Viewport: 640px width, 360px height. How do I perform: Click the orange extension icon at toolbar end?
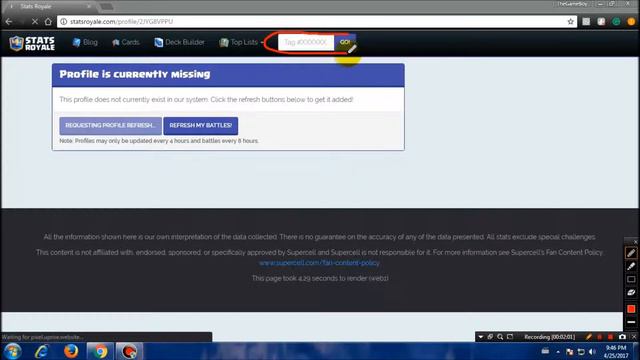pos(631,22)
